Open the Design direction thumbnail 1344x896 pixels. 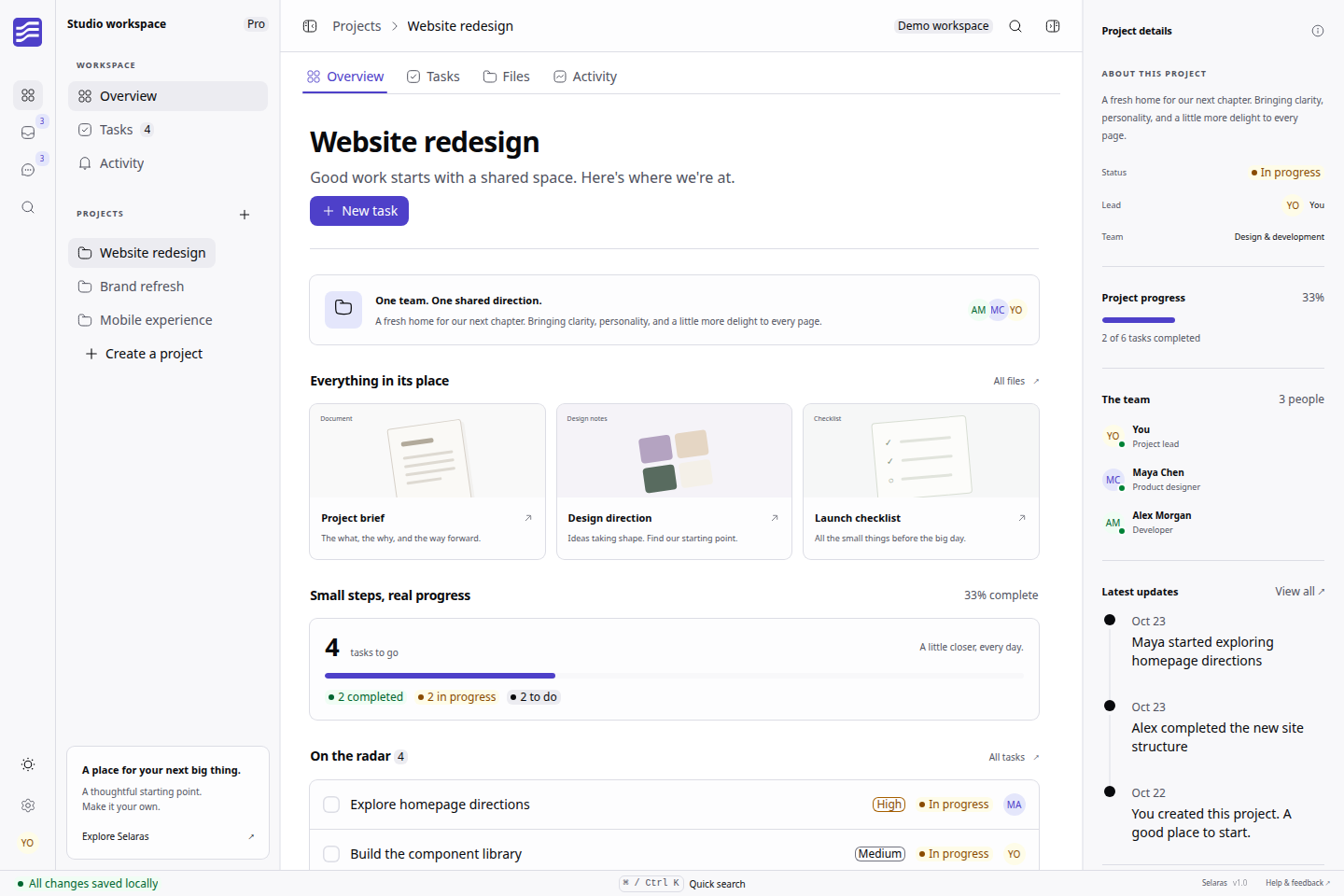674,451
